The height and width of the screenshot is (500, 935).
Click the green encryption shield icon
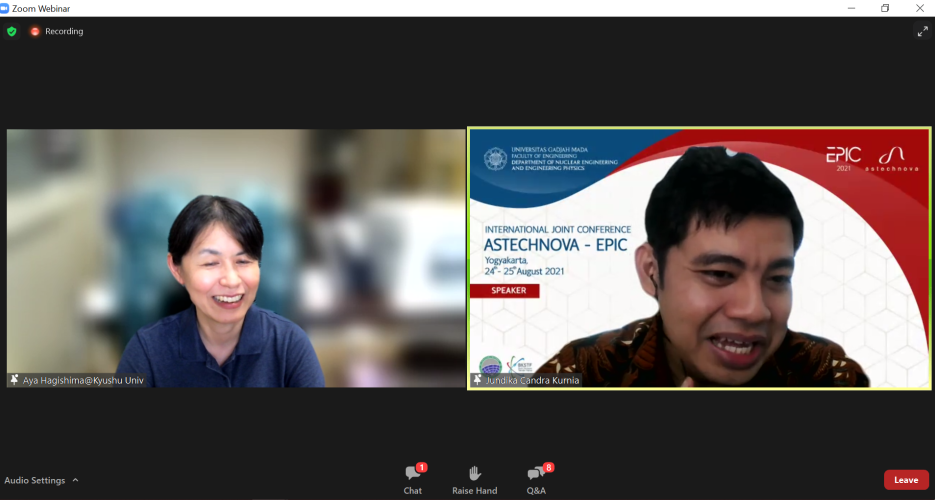[x=12, y=31]
